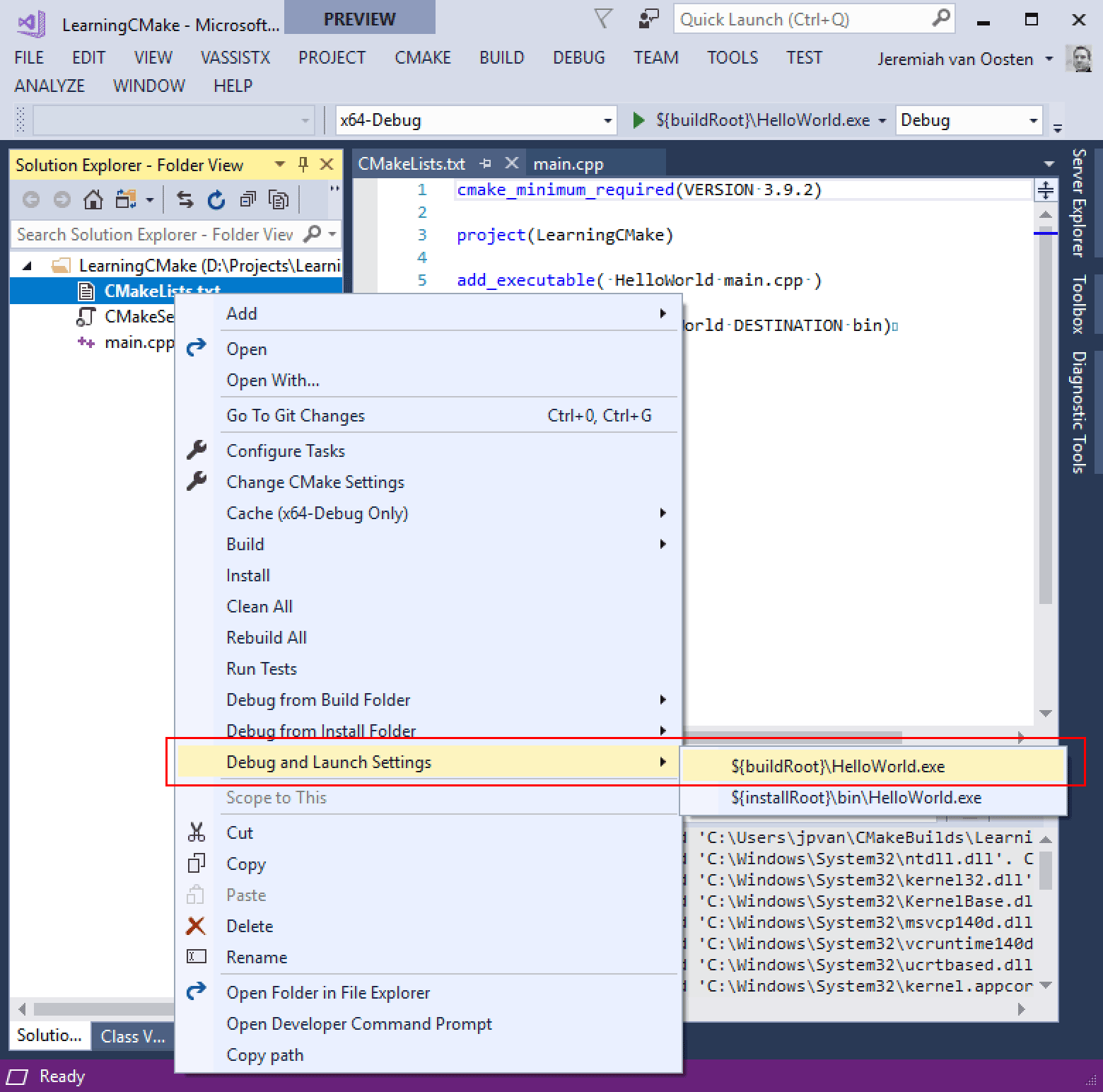Close the Solution Explorer panel

click(327, 165)
